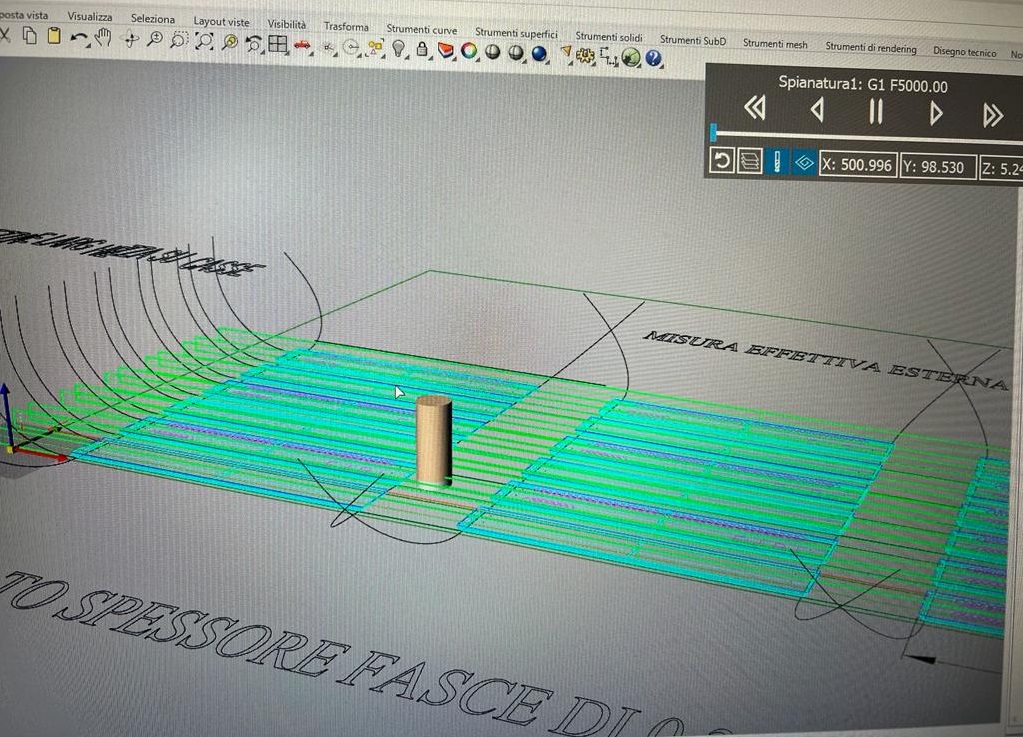Viewport: 1023px width, 737px height.
Task: Click the Undo arrow icon
Action: coord(79,38)
